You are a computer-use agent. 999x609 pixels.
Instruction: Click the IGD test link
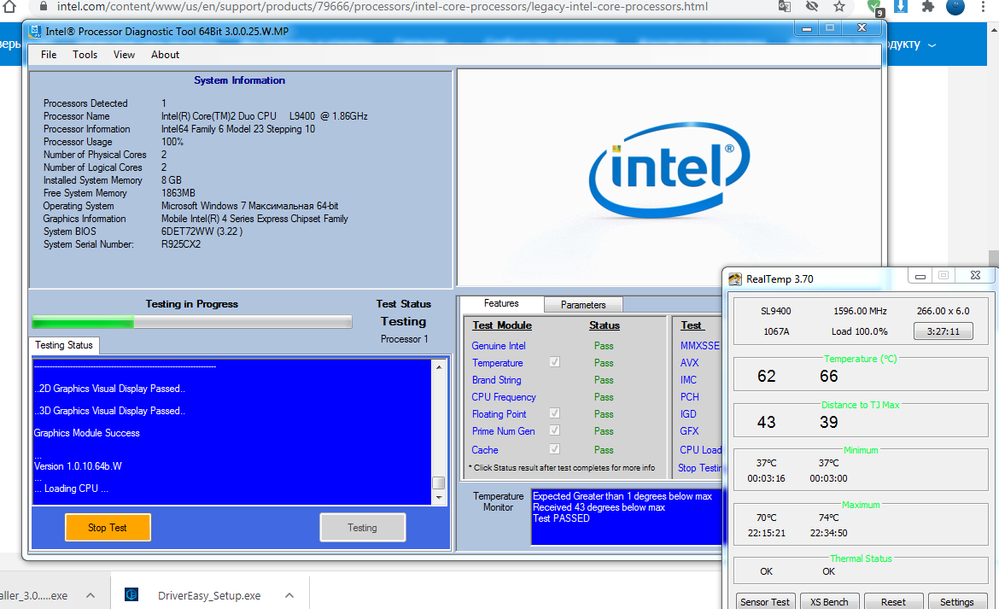(688, 414)
